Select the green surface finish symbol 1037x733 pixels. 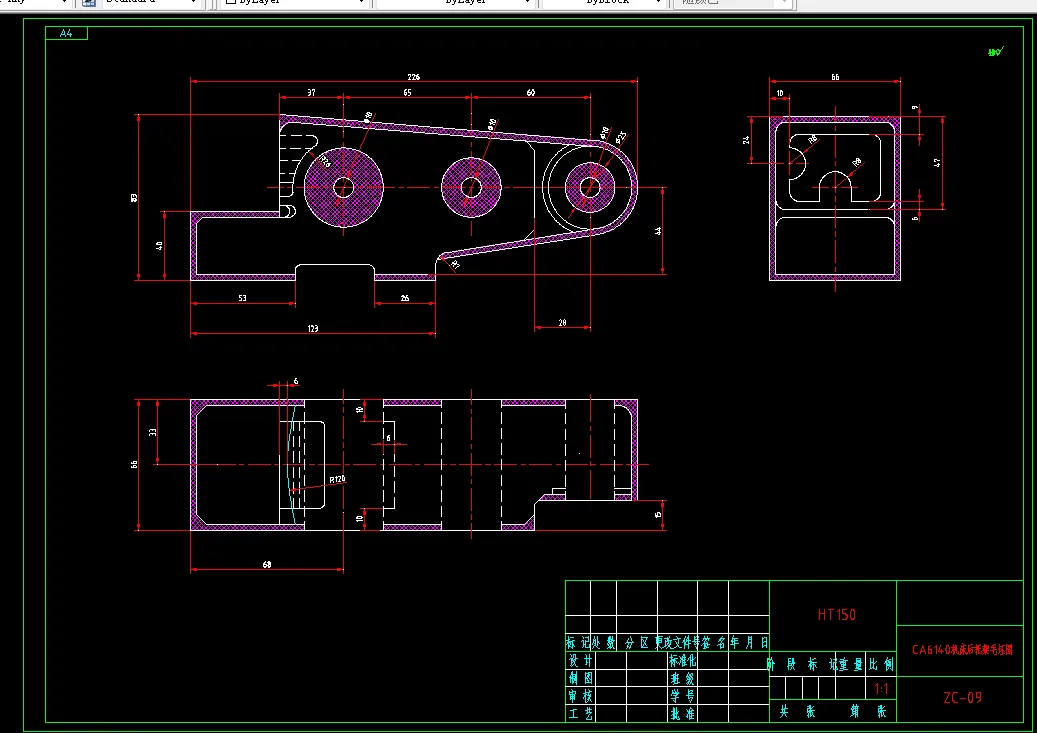[996, 51]
